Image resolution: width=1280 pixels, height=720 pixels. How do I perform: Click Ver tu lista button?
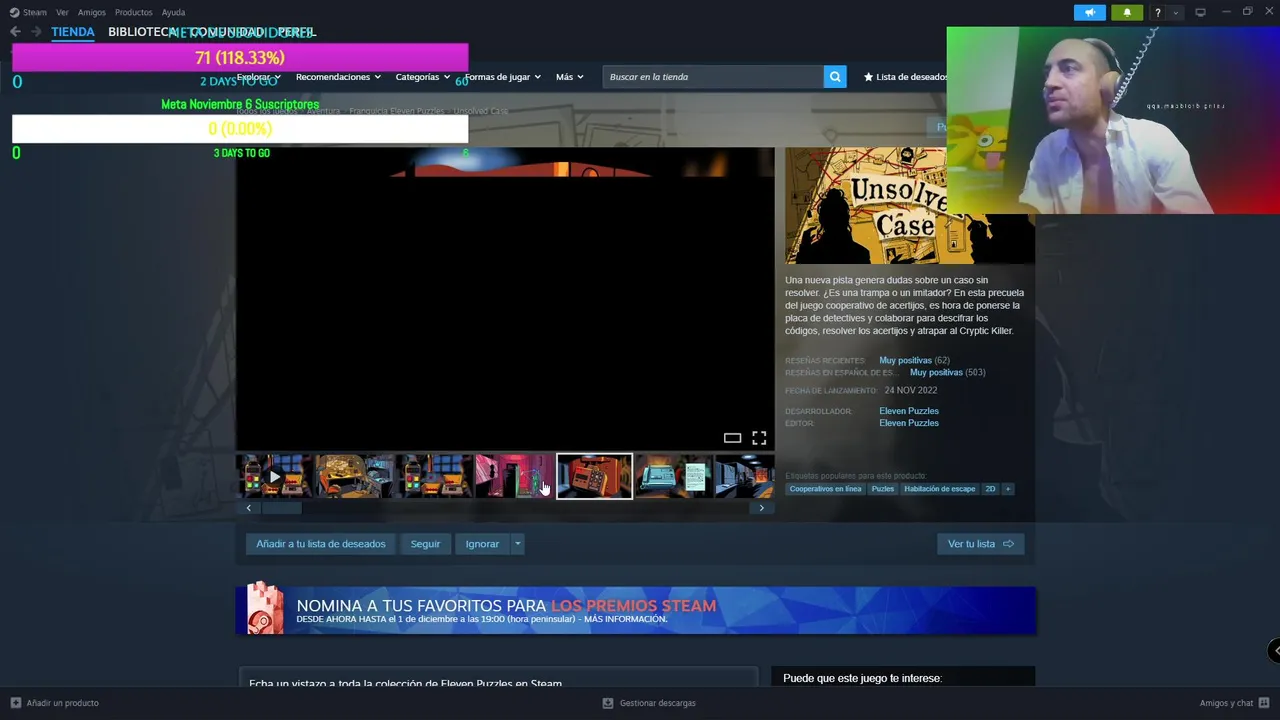click(980, 544)
